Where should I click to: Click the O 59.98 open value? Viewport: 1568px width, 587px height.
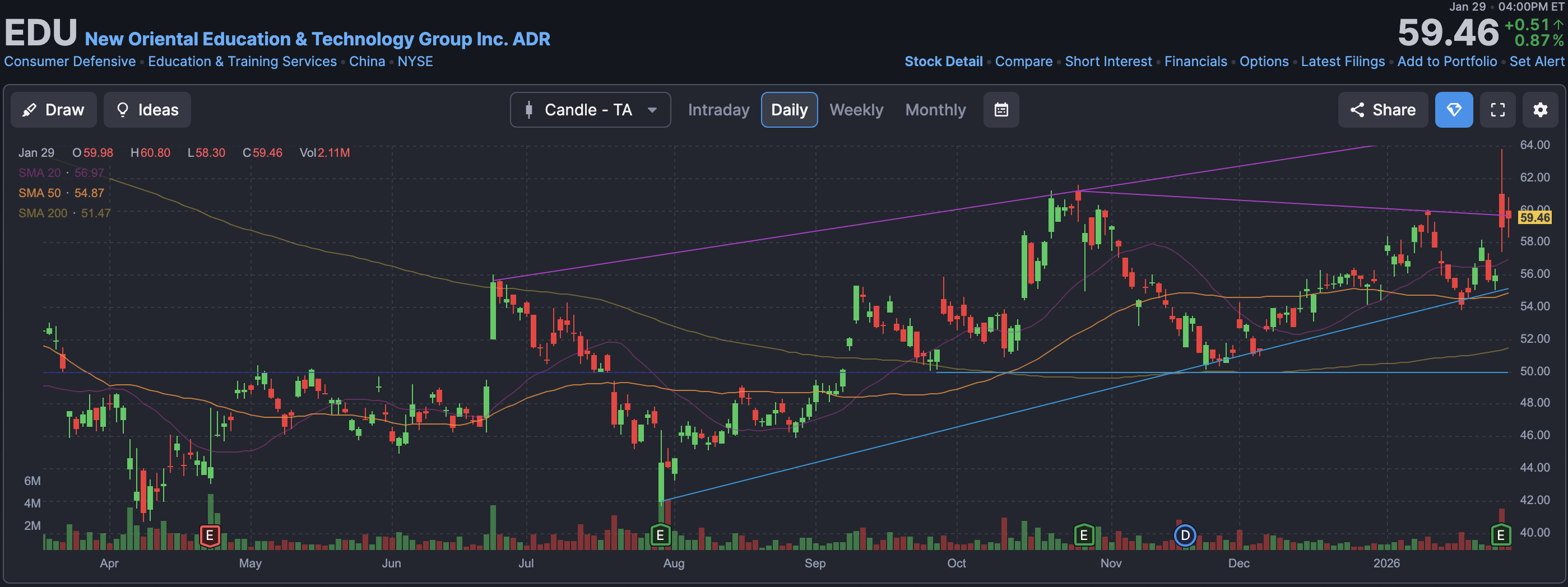click(92, 153)
